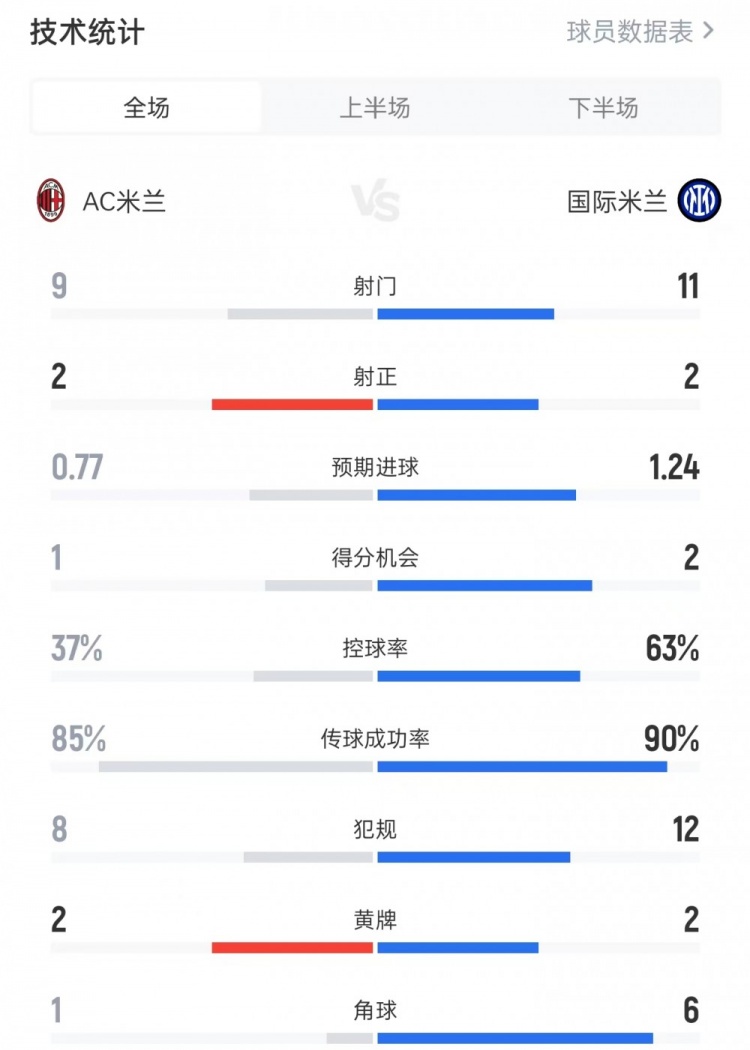The image size is (750, 1050).
Task: Switch to the 上半场 tab
Action: point(375,108)
